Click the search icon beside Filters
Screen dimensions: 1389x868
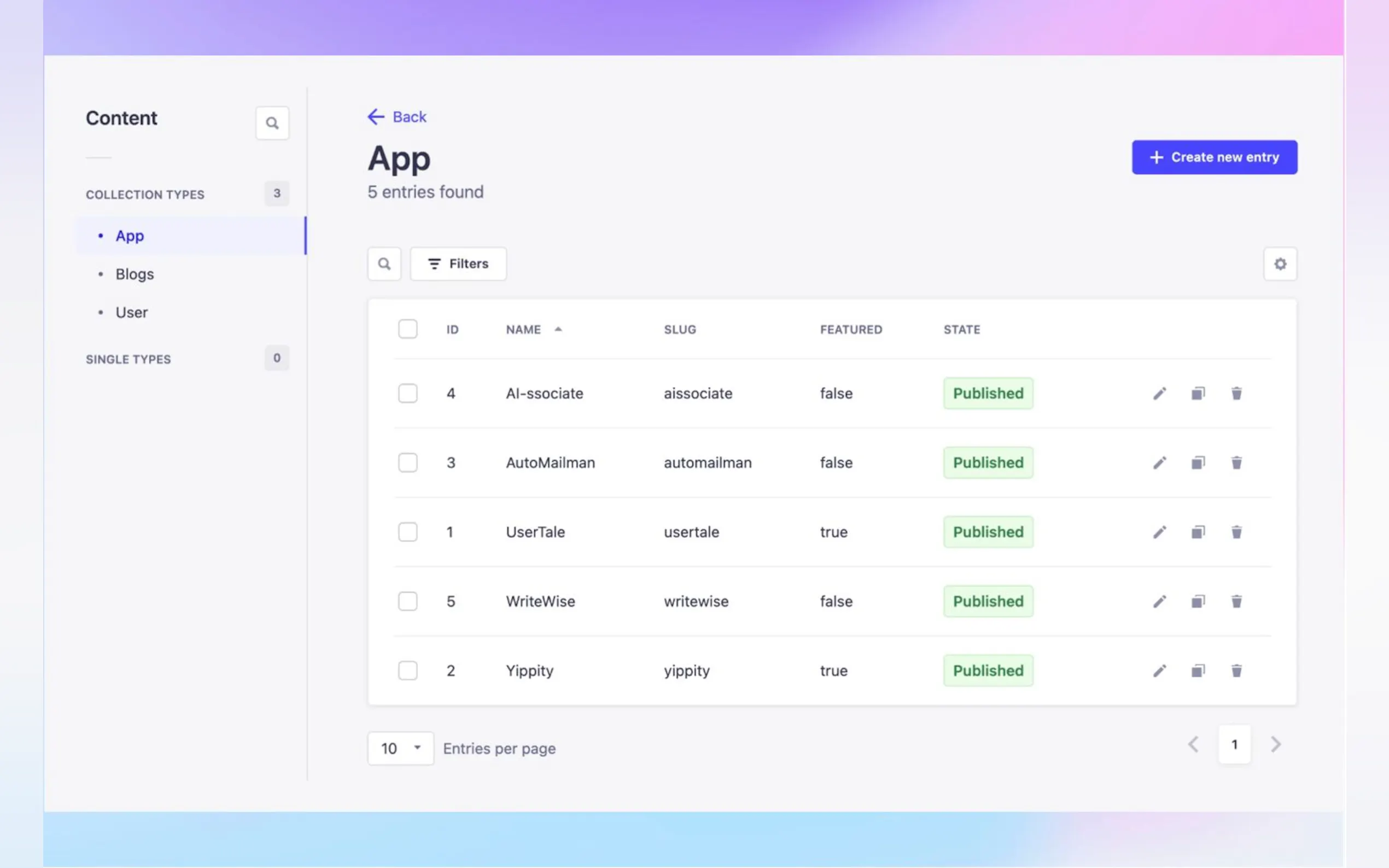[384, 264]
